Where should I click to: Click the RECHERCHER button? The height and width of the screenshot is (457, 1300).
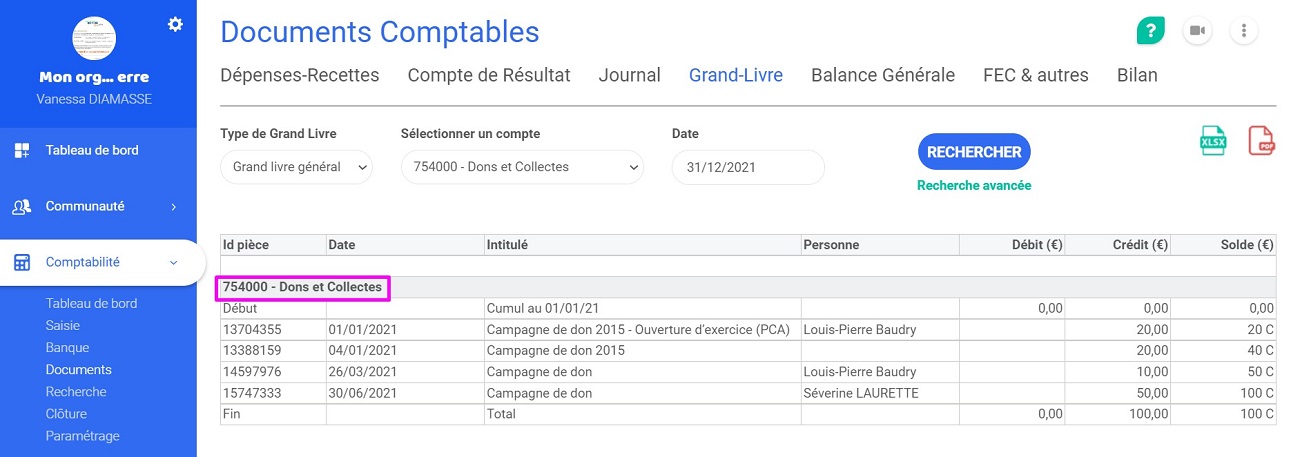coord(974,152)
